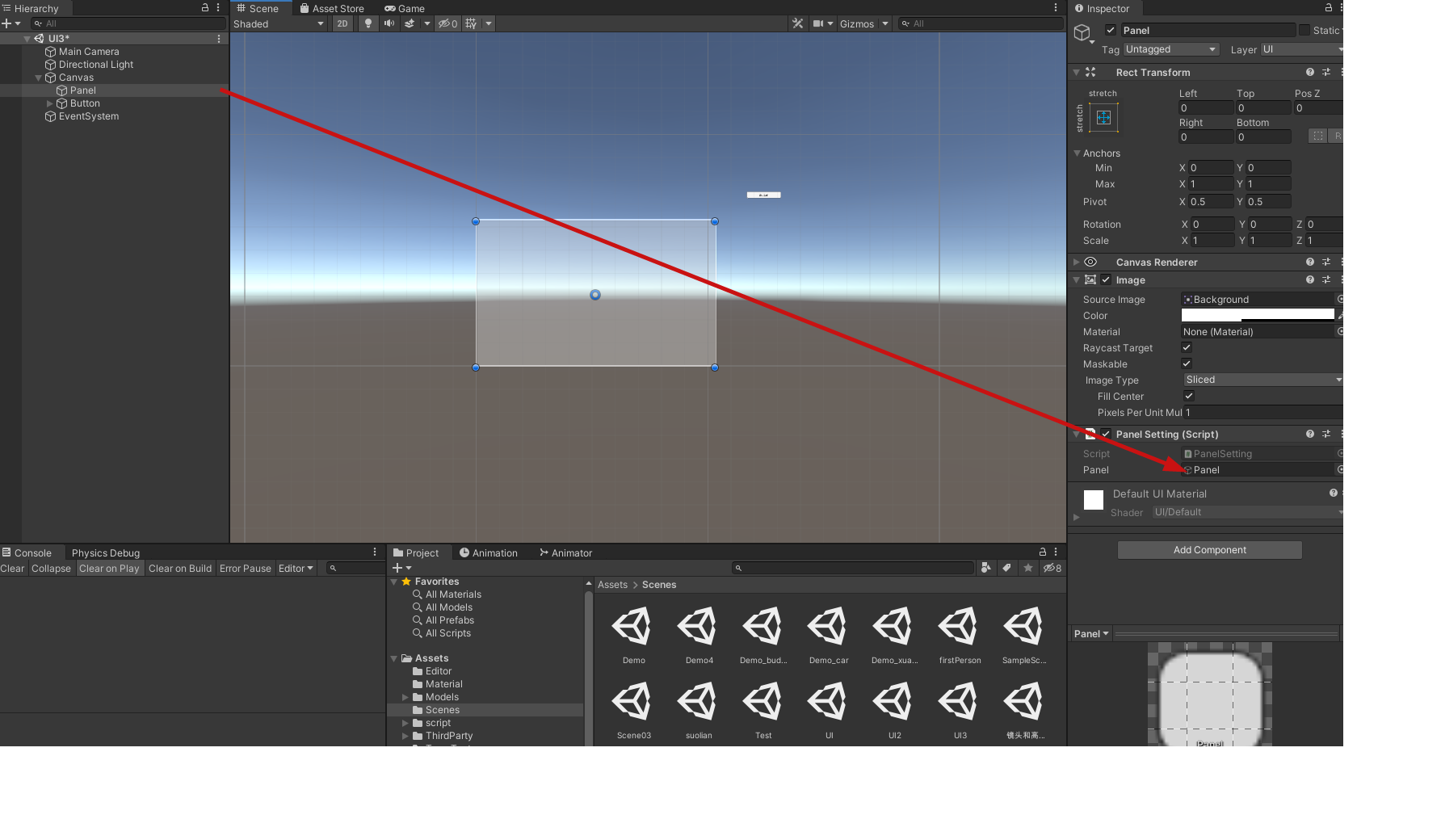The height and width of the screenshot is (840, 1441).
Task: Click the Add Component button
Action: click(x=1209, y=549)
